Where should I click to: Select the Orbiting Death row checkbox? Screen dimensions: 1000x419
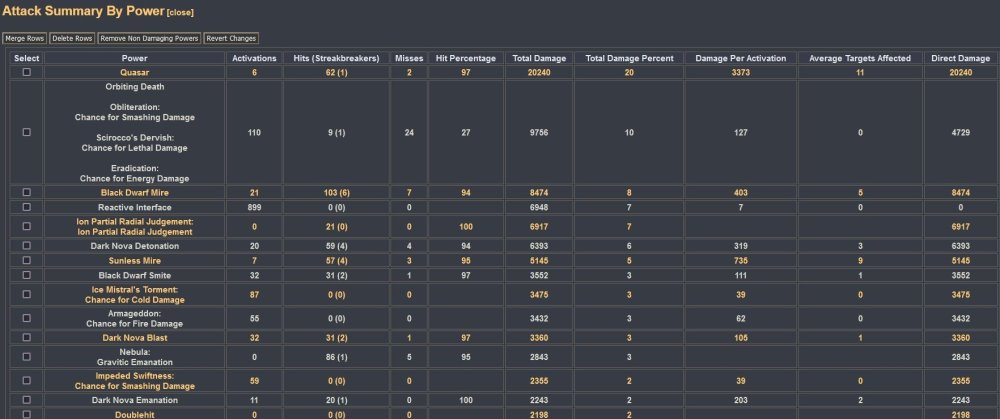pos(27,132)
